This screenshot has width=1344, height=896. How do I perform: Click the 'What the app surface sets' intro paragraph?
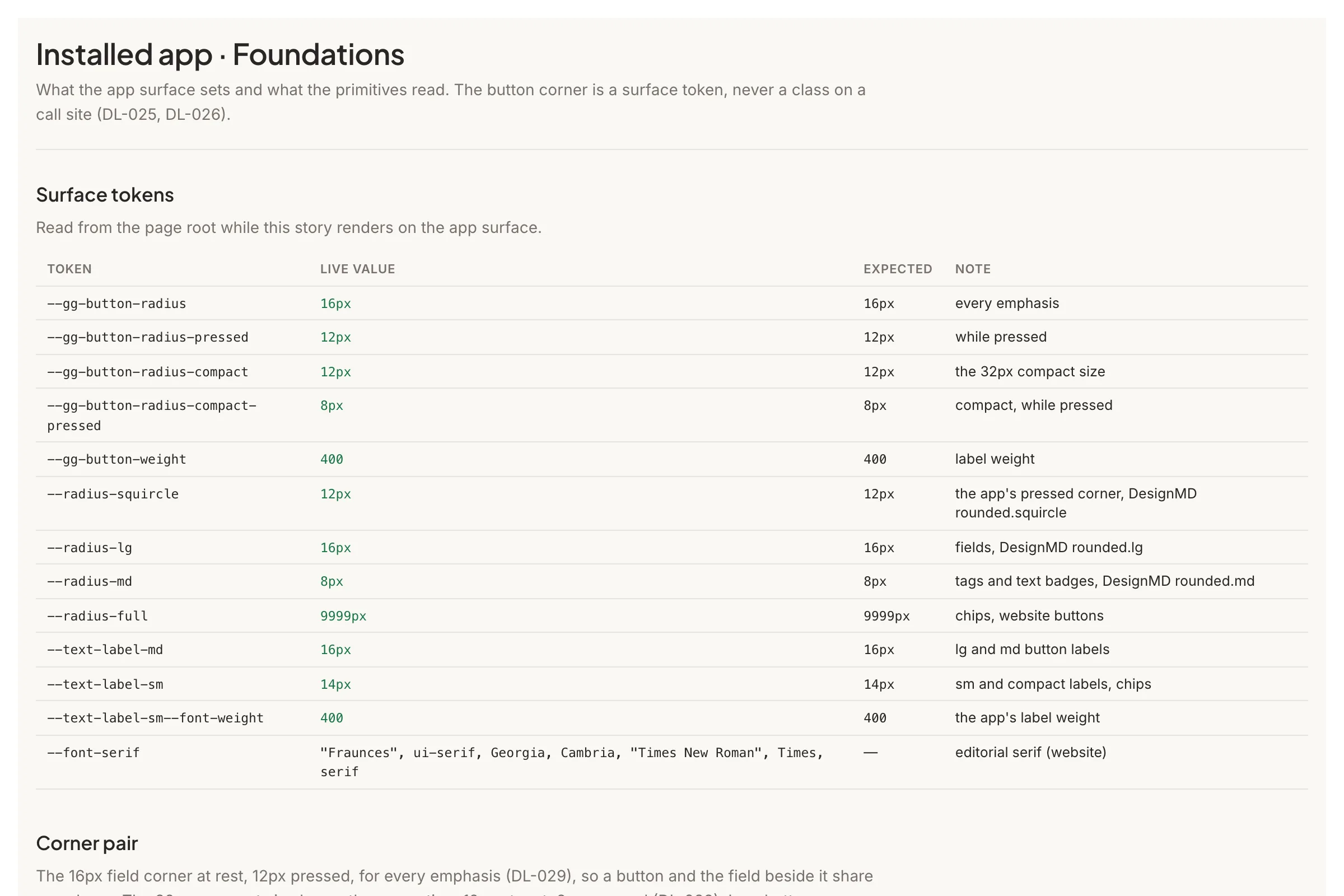451,102
